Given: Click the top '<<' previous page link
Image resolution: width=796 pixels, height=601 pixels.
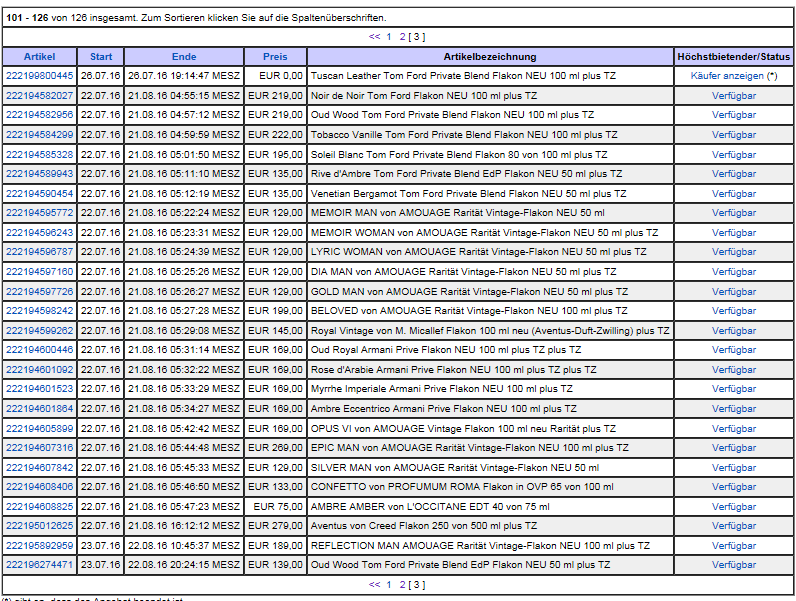Looking at the screenshot, I should [375, 37].
